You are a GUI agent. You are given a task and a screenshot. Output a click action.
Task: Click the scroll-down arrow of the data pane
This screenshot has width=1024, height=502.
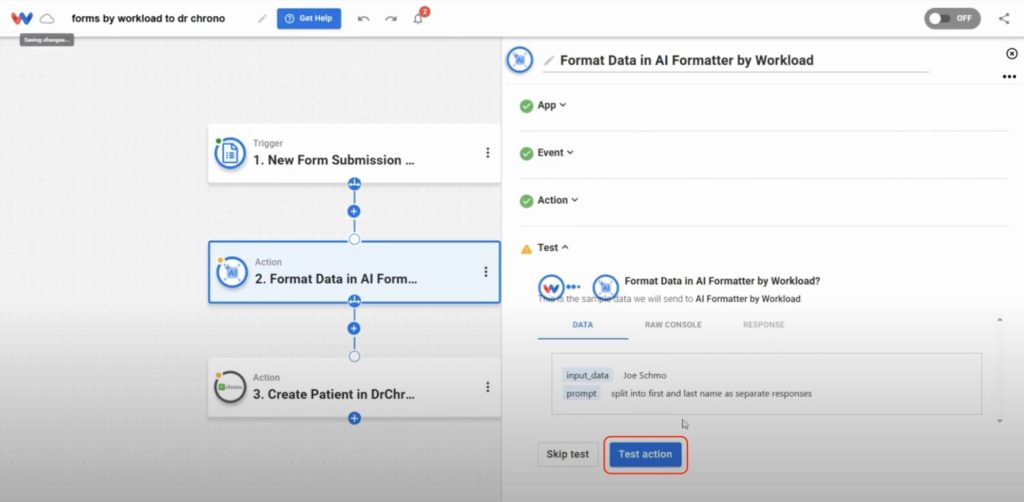point(1000,421)
